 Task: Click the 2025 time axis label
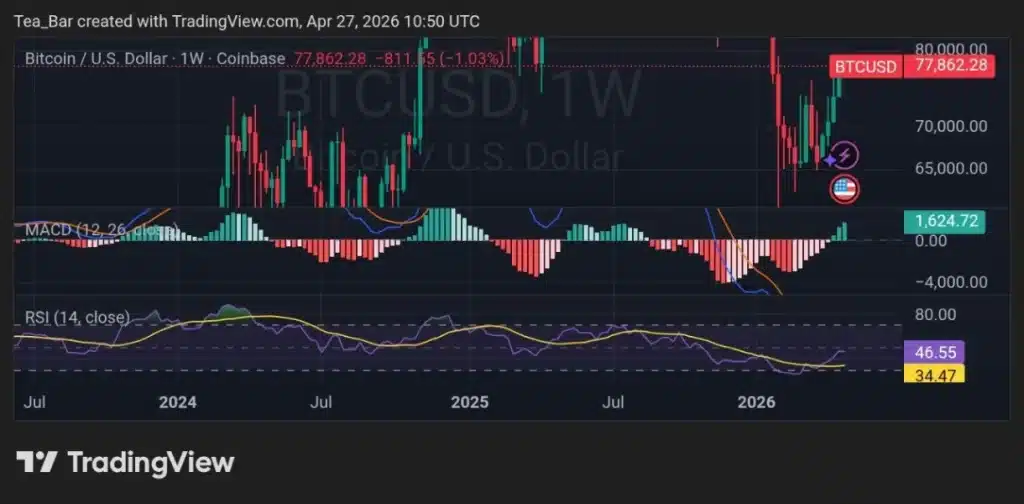point(470,402)
